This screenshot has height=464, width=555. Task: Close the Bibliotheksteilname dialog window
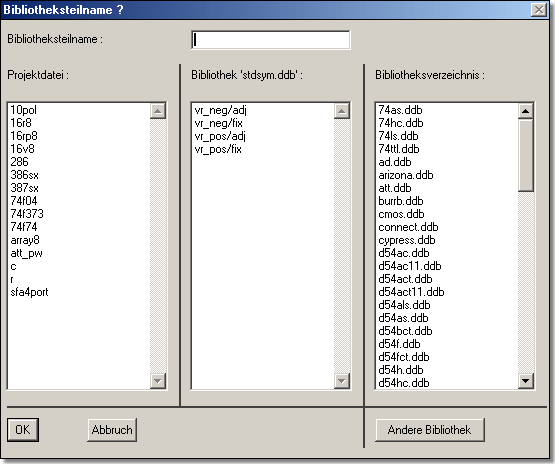click(x=539, y=10)
